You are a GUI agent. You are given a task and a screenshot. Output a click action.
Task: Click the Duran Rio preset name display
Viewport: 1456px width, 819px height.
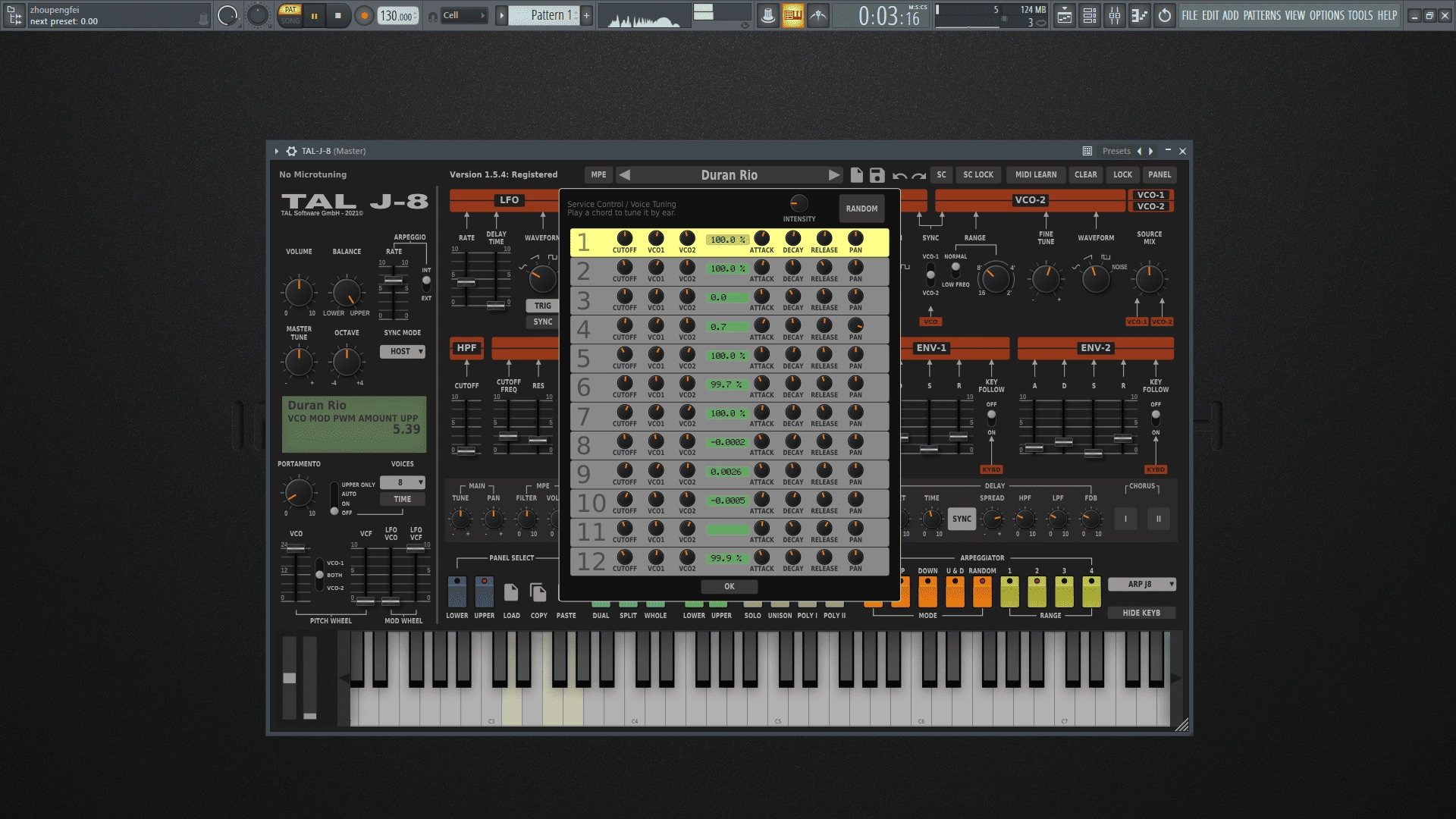[729, 175]
